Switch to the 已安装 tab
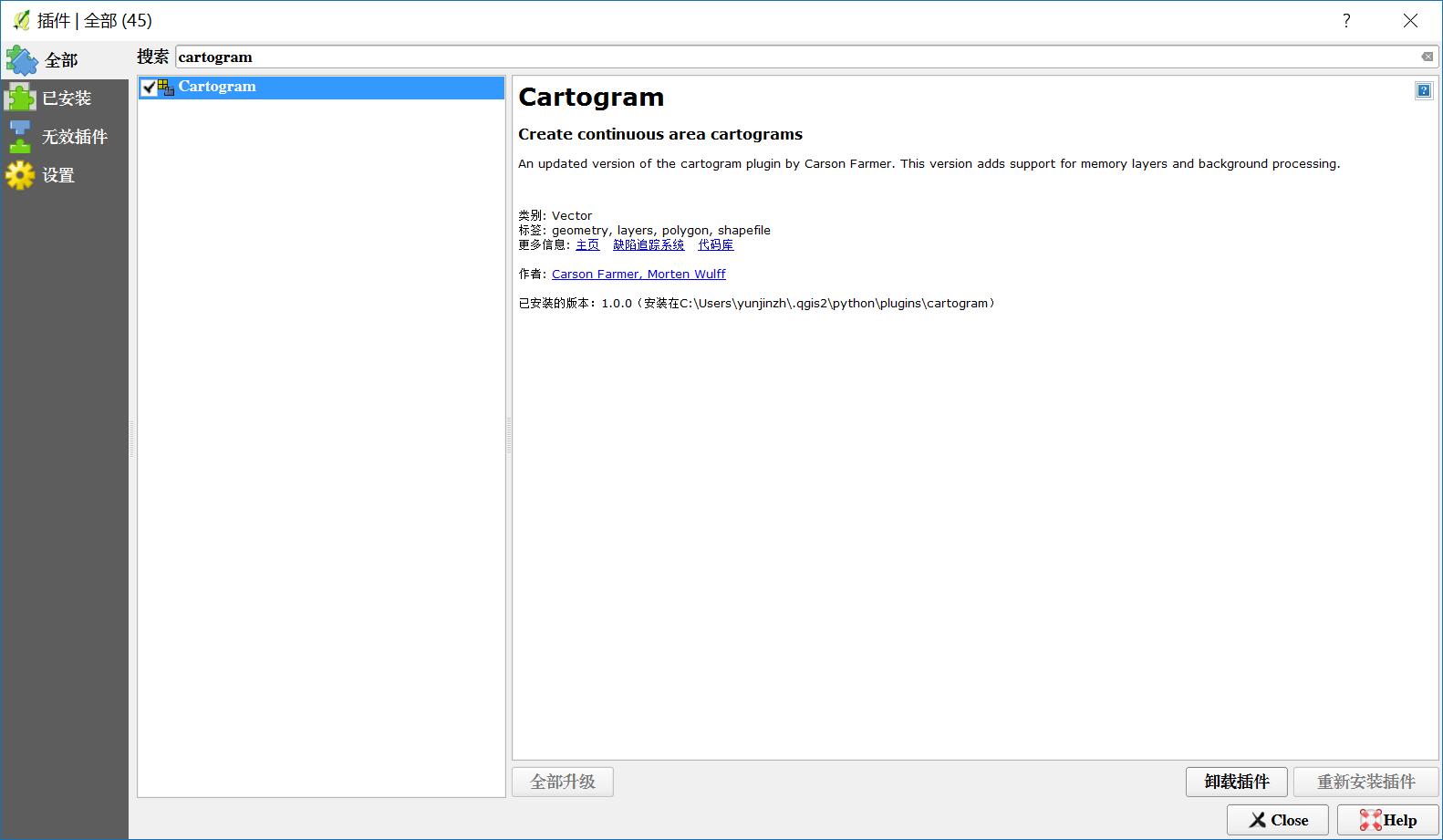Screen dimensions: 1443x840 (64, 99)
